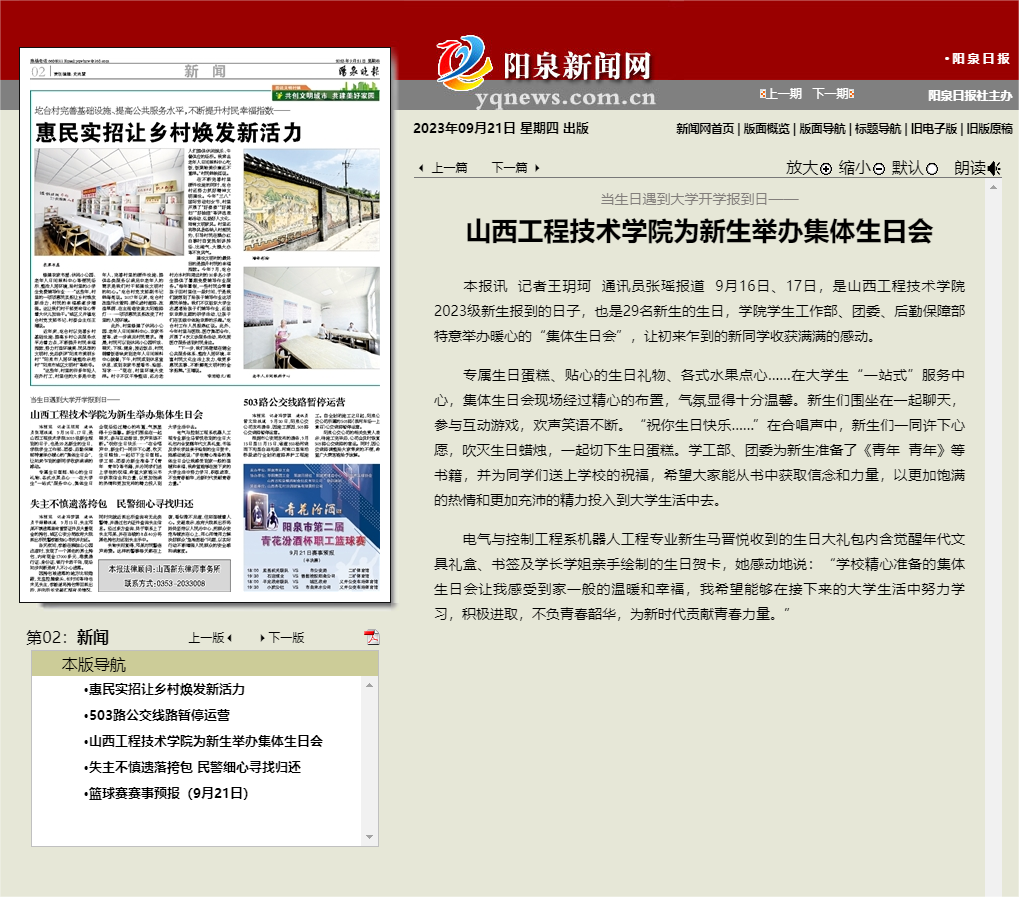Click the 缩小 zoom-out minus icon
This screenshot has height=897, width=1019.
tap(879, 169)
